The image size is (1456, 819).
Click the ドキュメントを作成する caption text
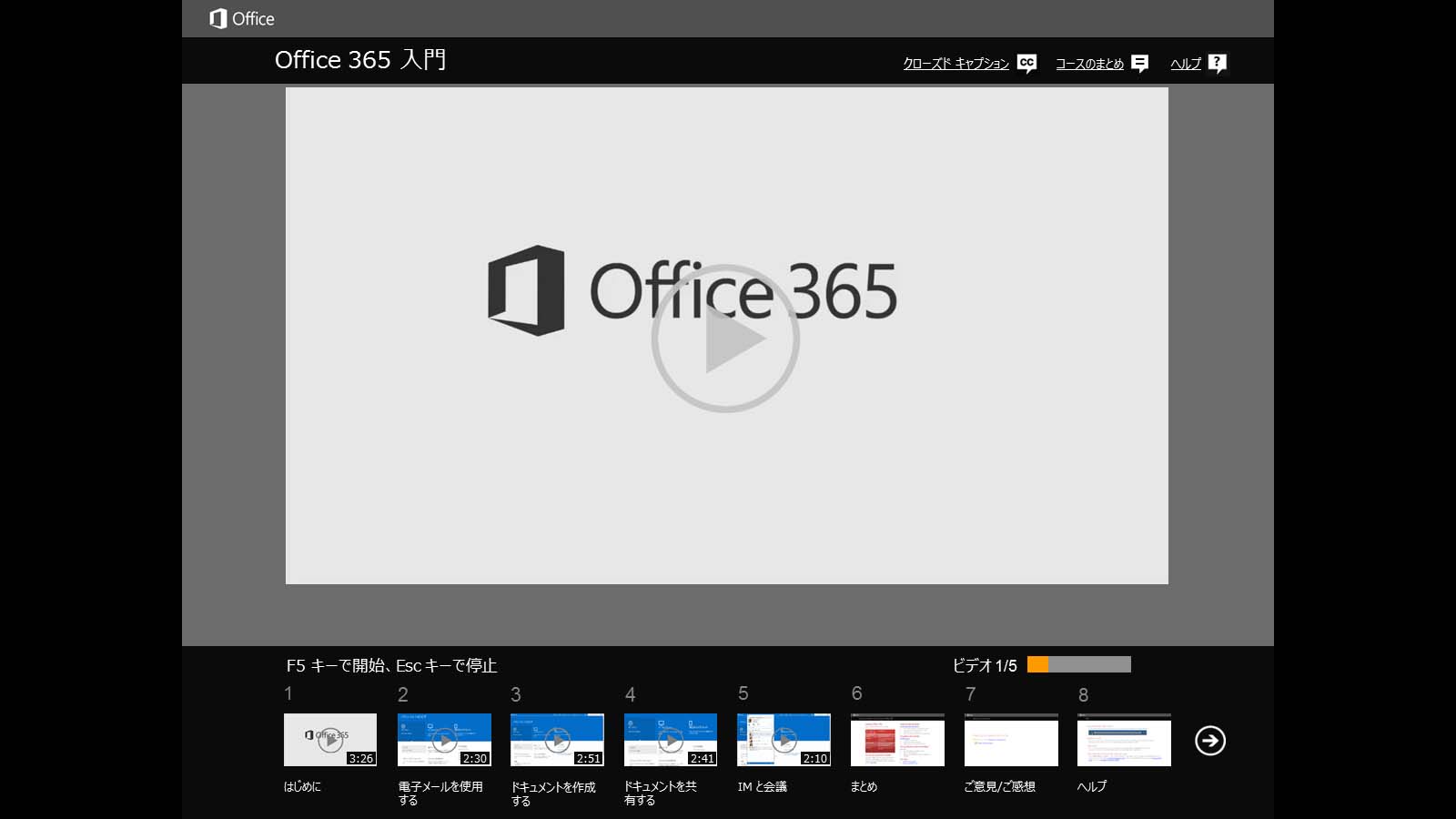coord(553,794)
